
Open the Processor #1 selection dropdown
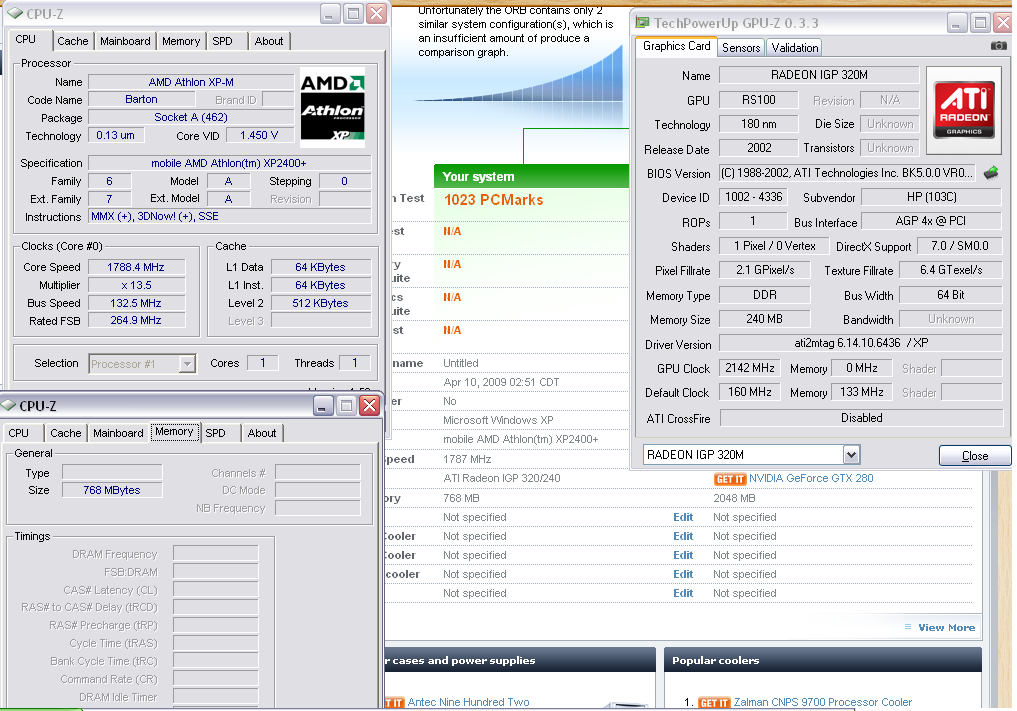point(187,363)
